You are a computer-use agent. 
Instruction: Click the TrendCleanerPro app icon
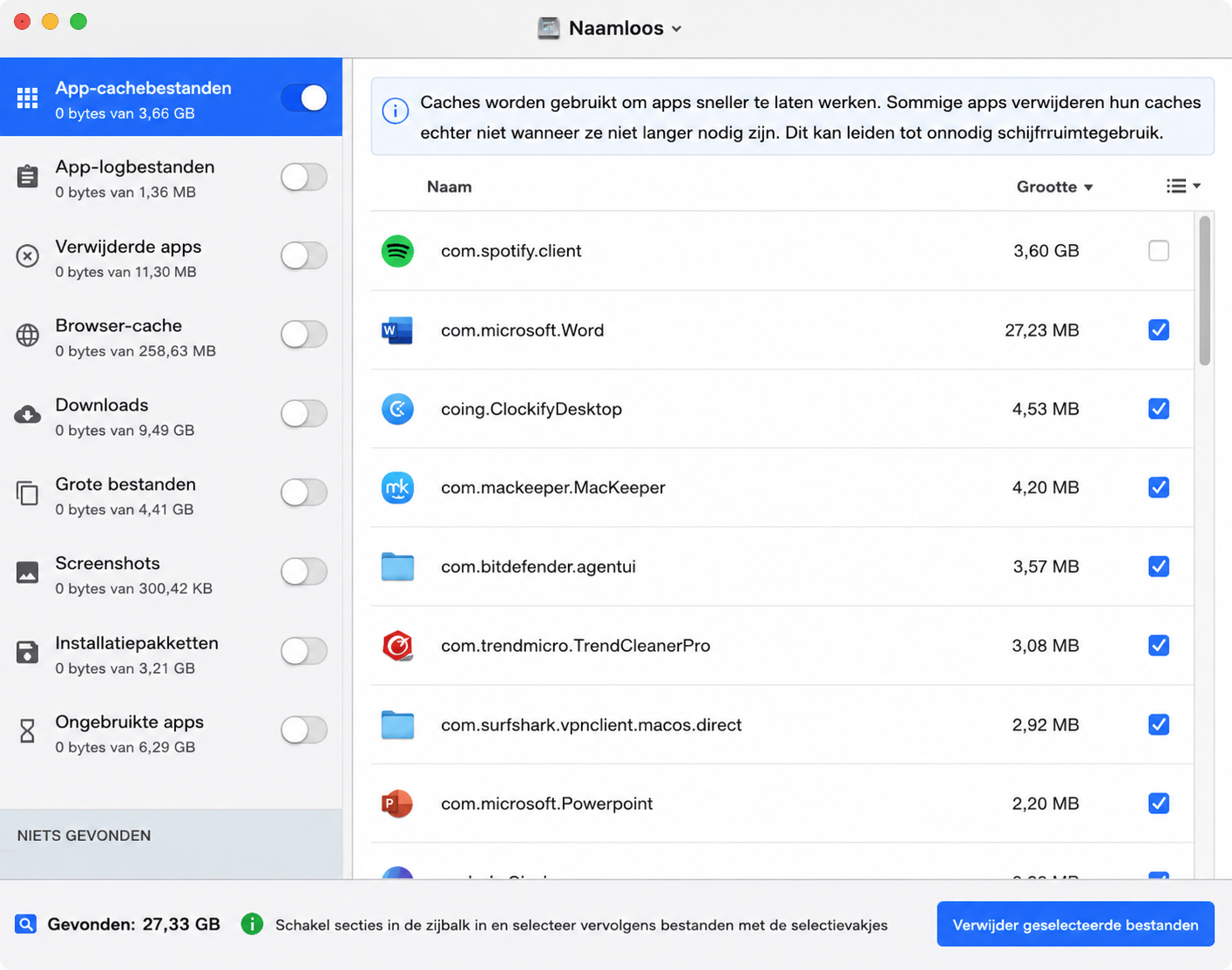click(x=397, y=646)
